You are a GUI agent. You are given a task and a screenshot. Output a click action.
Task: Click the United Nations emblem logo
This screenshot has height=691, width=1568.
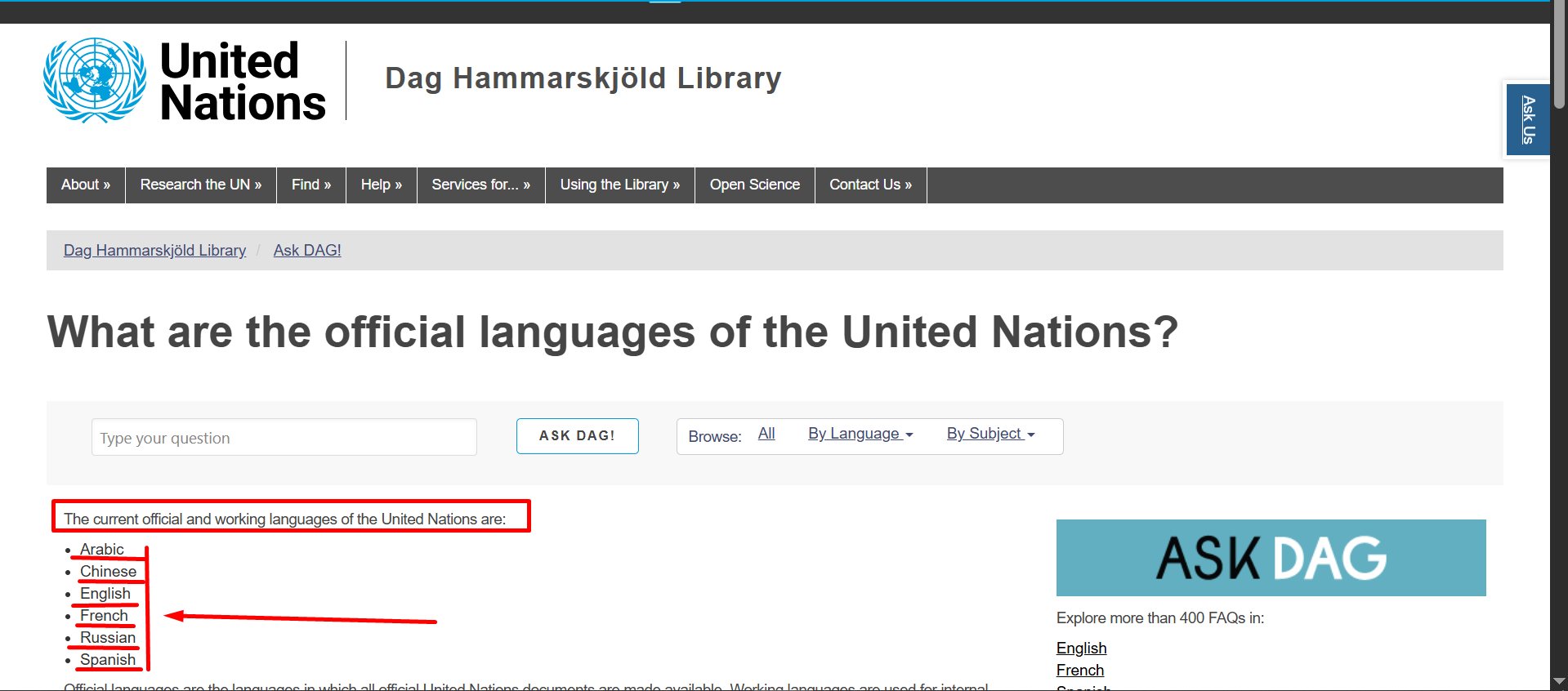(95, 80)
